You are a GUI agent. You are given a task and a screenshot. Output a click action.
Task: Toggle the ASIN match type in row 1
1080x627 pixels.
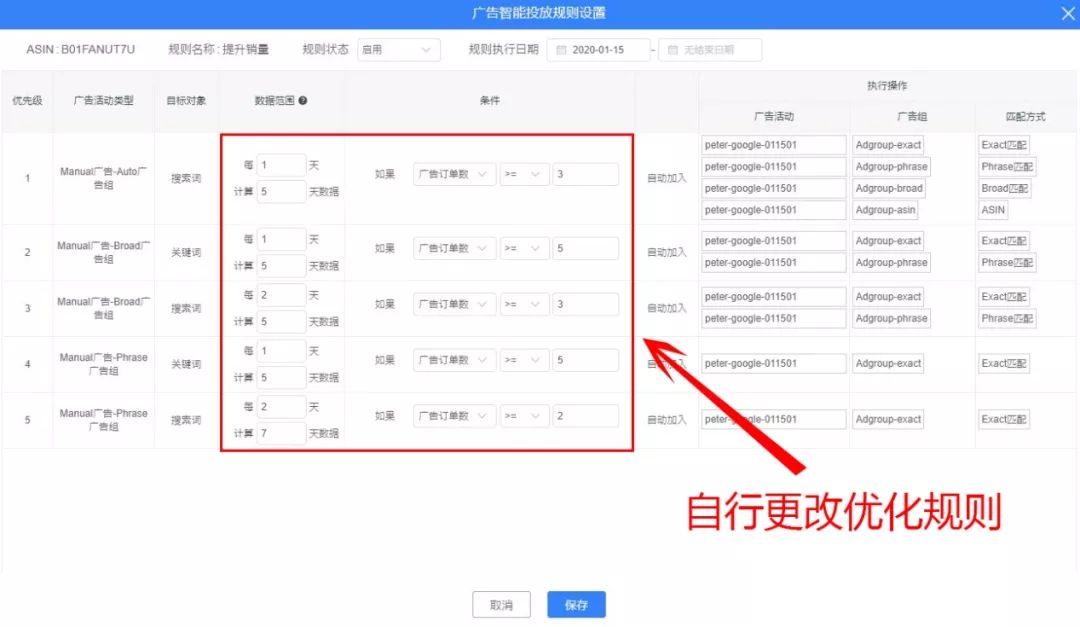tap(992, 210)
